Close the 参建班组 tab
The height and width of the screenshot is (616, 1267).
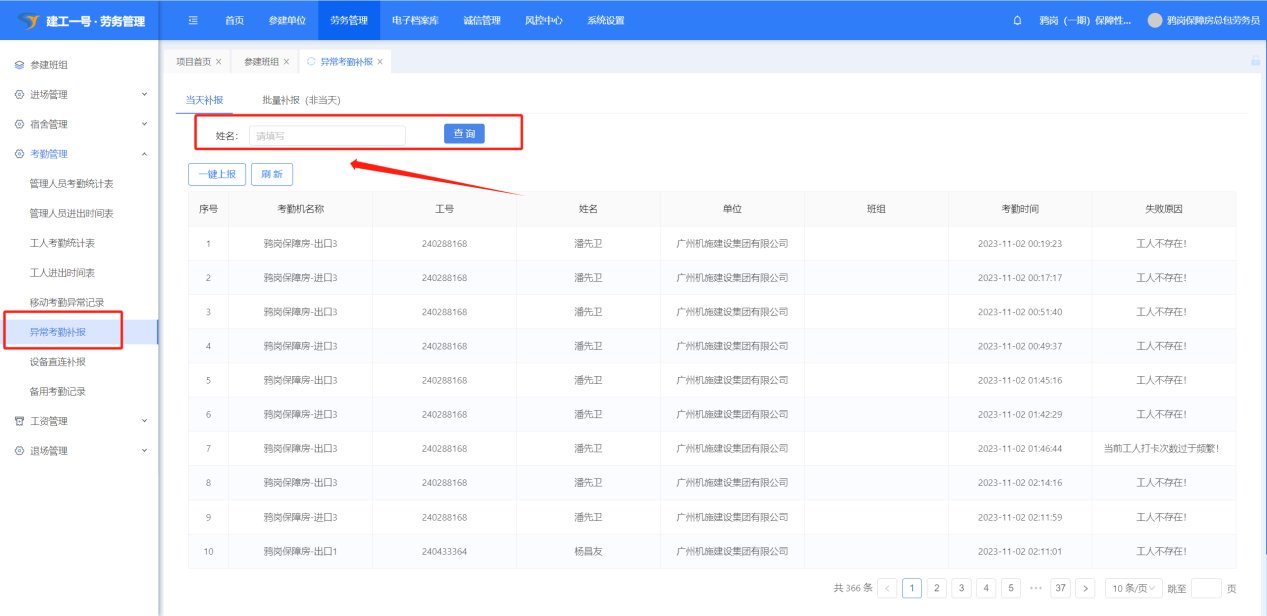pos(286,62)
